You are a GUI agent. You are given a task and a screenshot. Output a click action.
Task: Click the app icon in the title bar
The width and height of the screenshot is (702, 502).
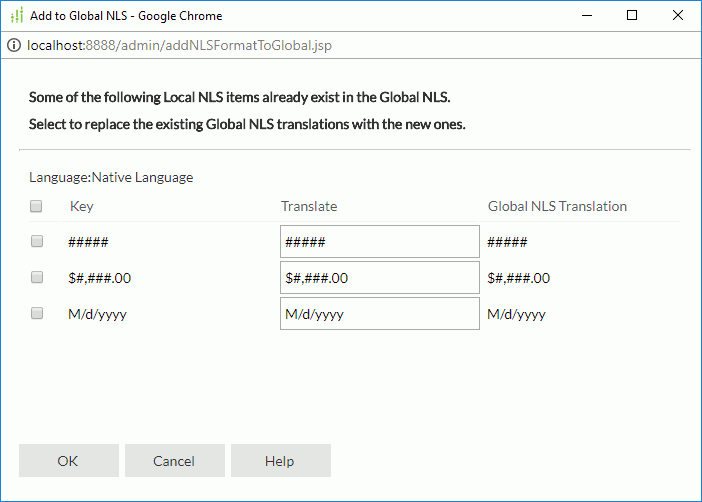click(x=17, y=16)
